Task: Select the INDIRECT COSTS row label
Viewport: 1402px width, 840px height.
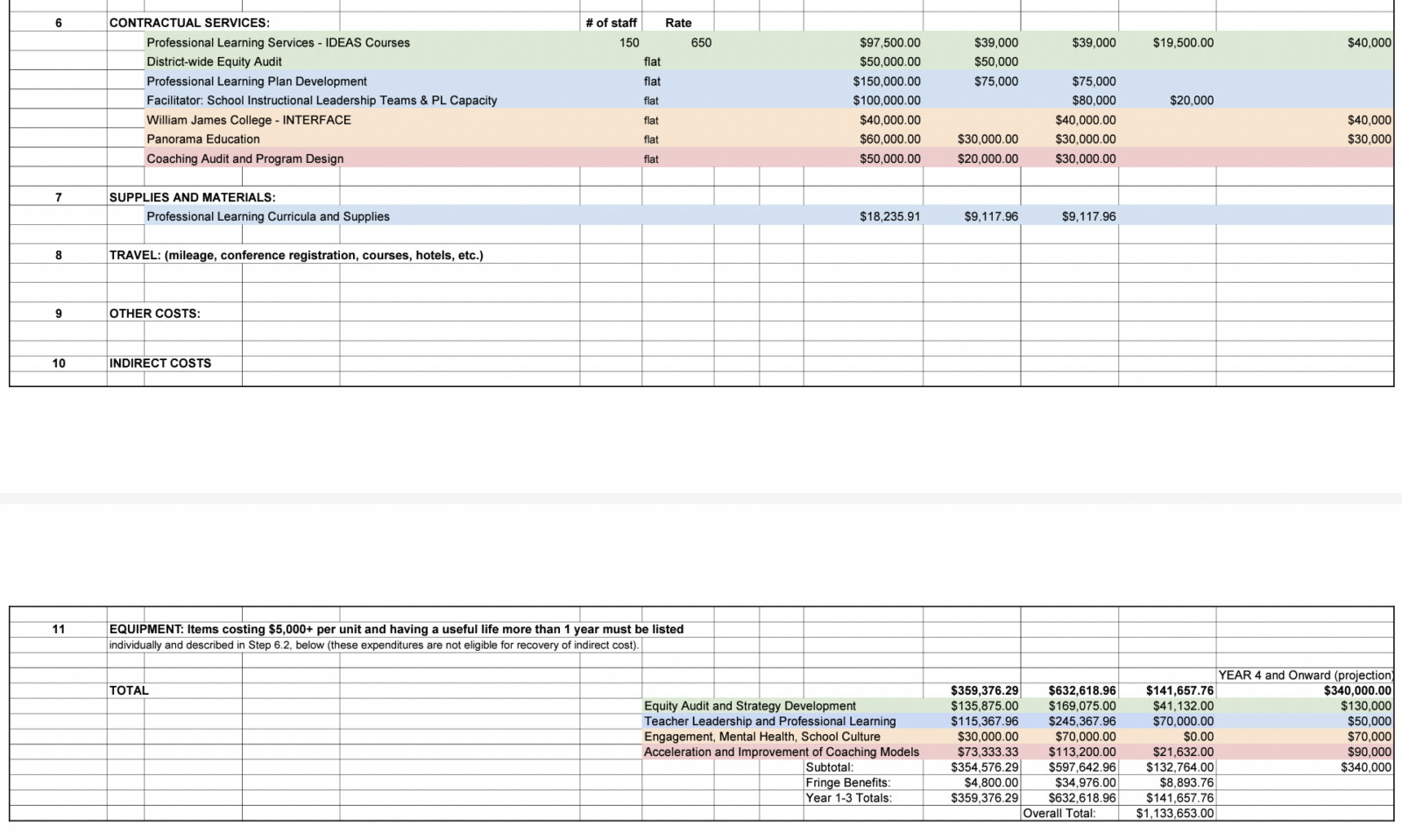Action: click(159, 364)
